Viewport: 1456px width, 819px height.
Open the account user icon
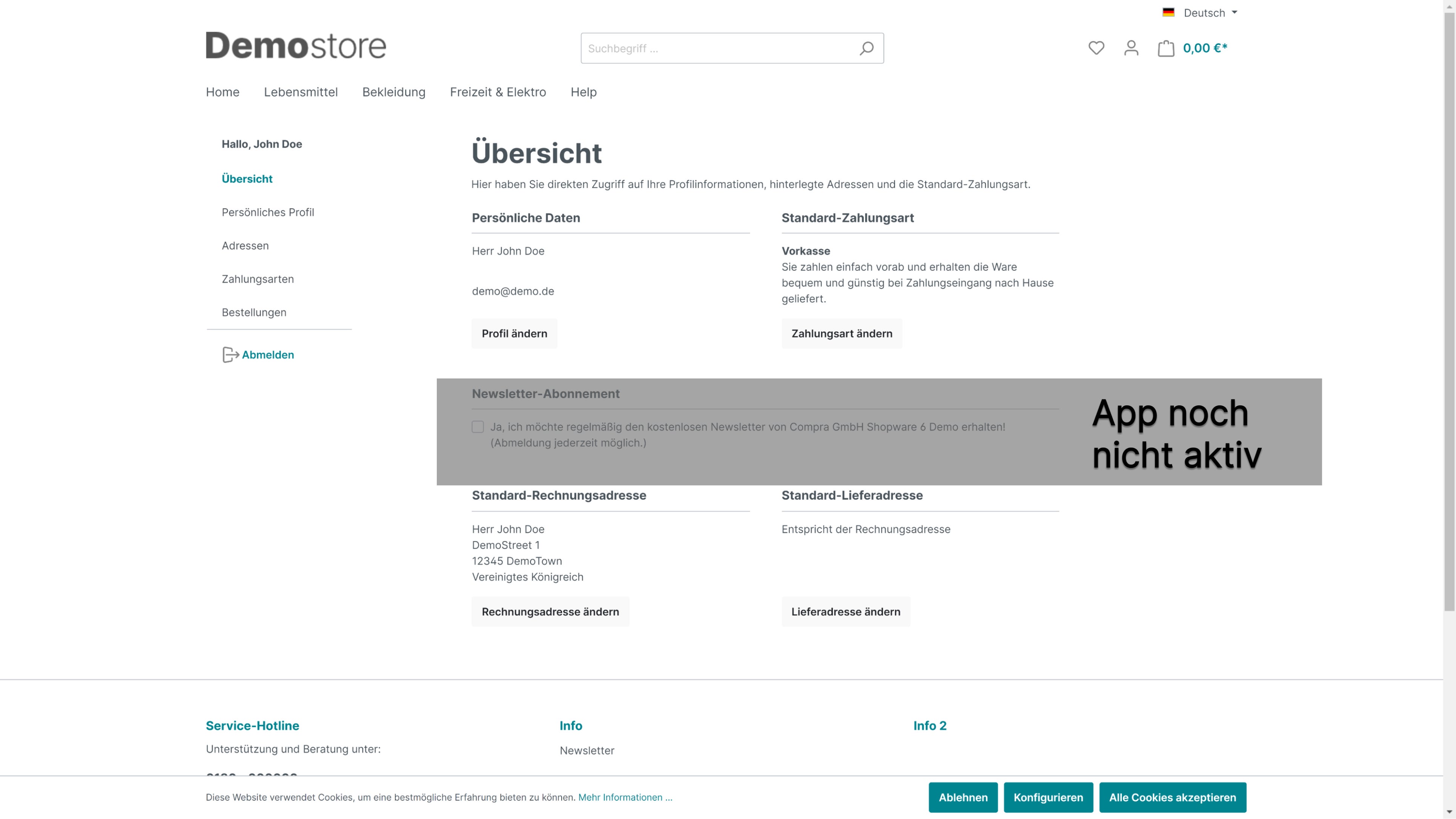point(1131,48)
